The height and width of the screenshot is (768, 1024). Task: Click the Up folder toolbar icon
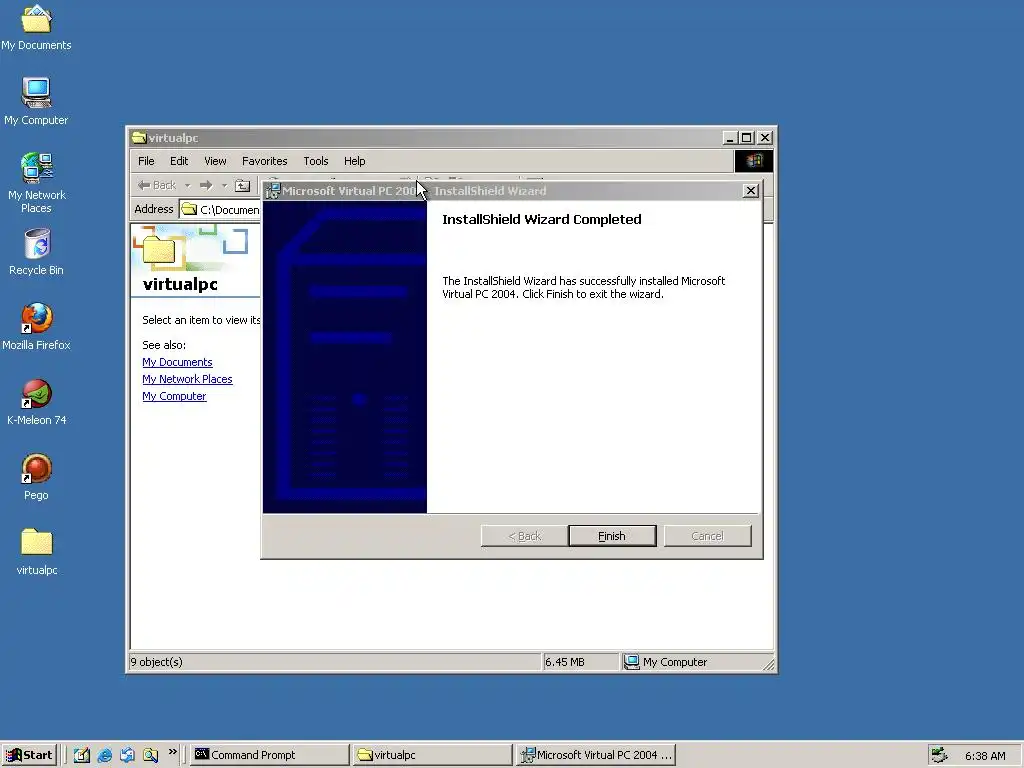coord(242,185)
